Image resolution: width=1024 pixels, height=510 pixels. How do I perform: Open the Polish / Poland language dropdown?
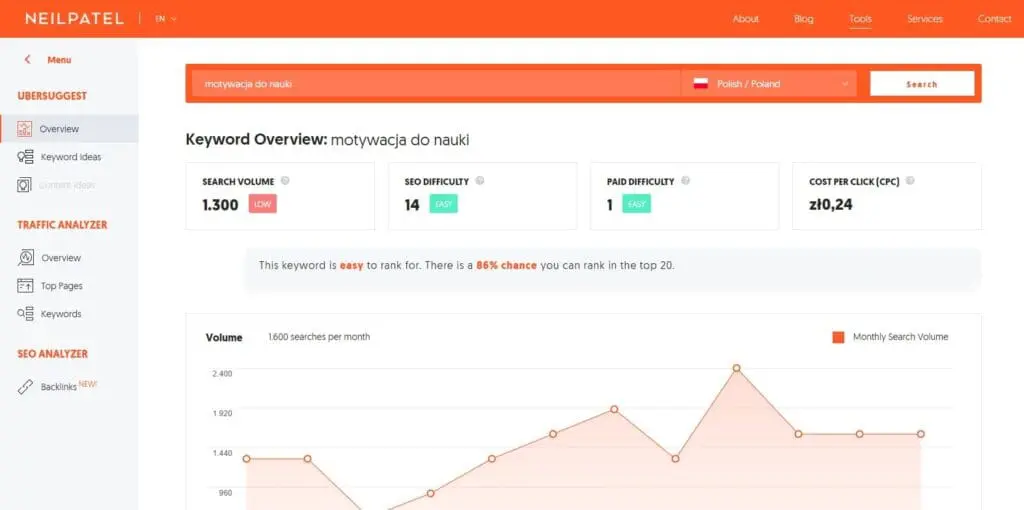[769, 84]
